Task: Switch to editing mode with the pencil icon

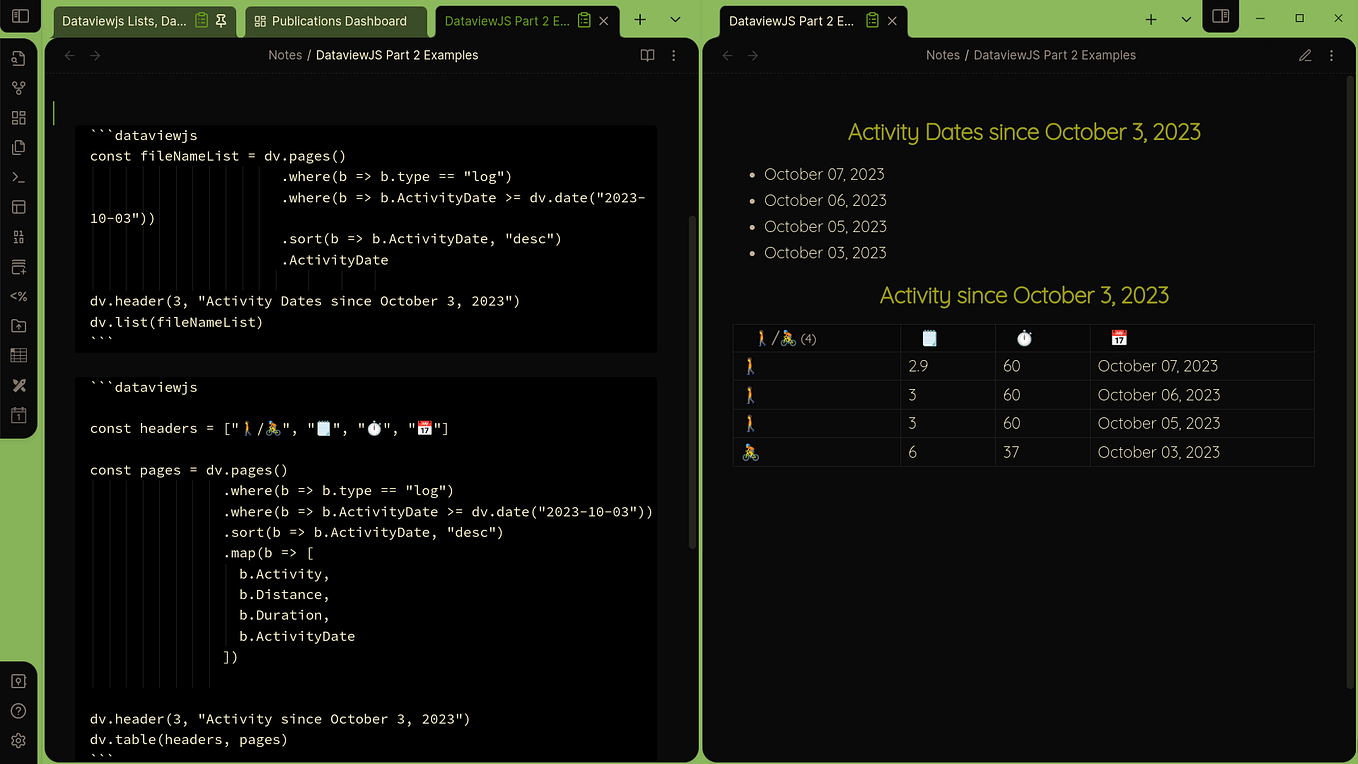Action: pos(1305,55)
